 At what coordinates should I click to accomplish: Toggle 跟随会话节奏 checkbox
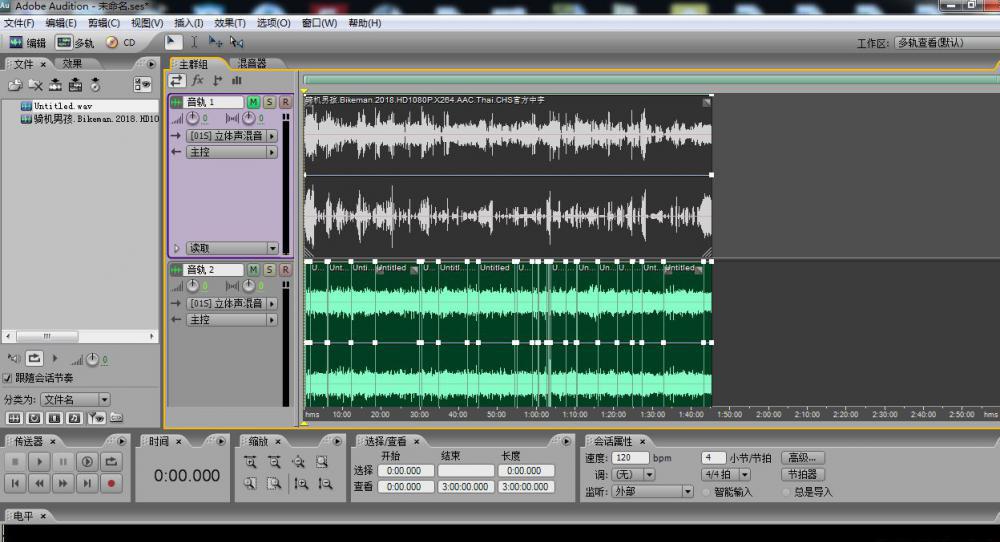pyautogui.click(x=7, y=378)
